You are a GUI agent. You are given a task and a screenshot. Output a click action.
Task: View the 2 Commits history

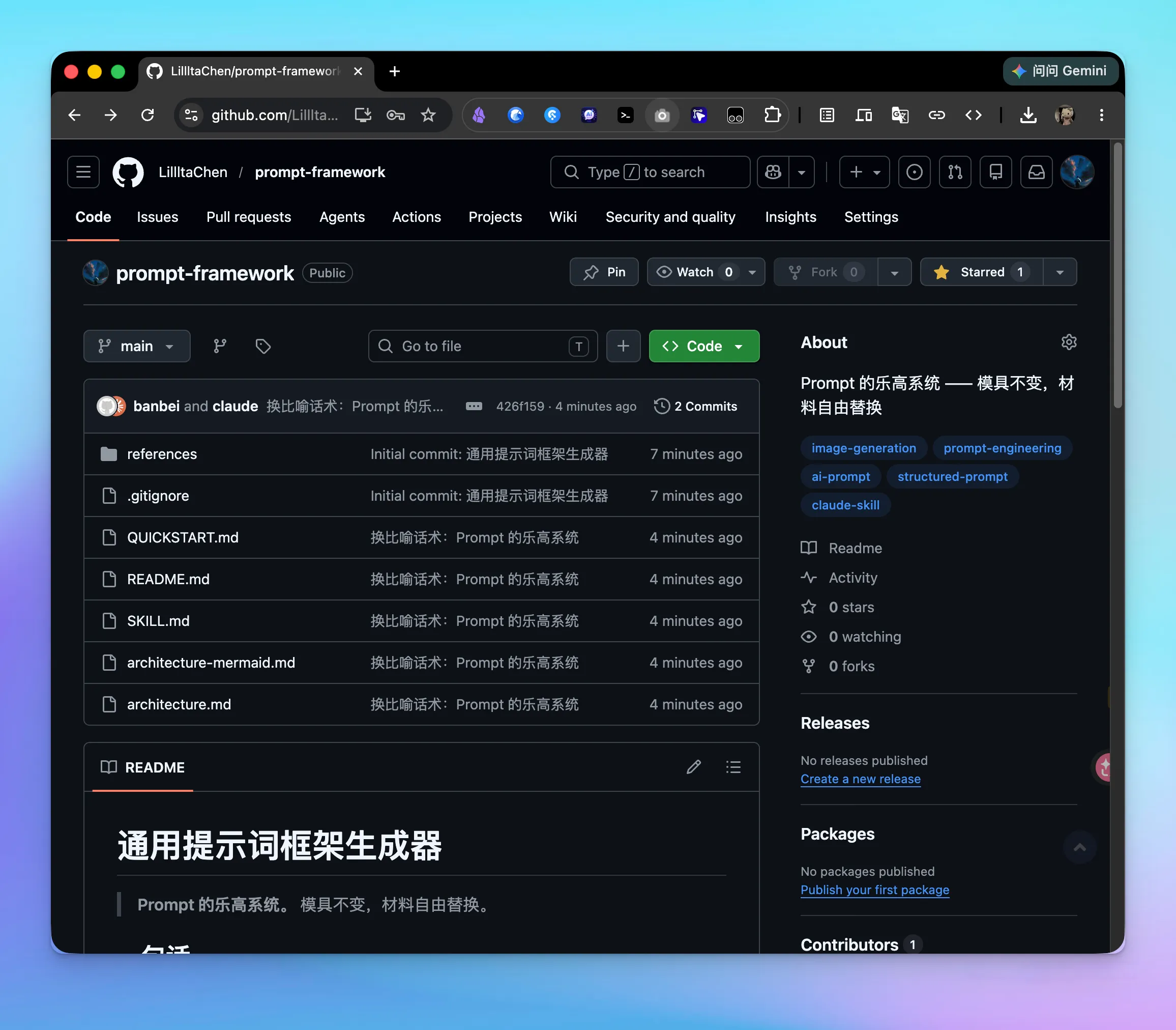click(x=695, y=407)
